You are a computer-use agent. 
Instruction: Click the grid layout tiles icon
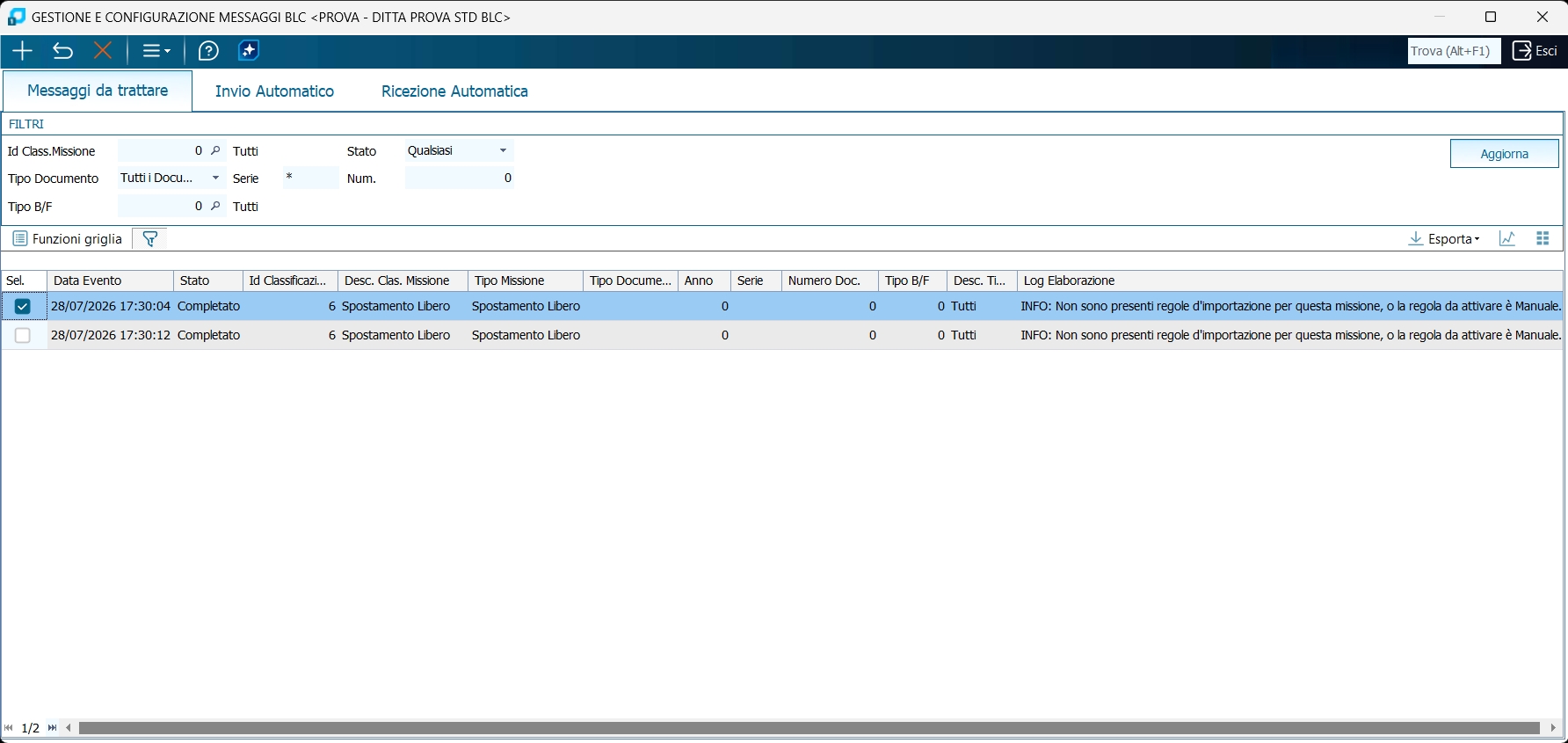click(x=1543, y=238)
